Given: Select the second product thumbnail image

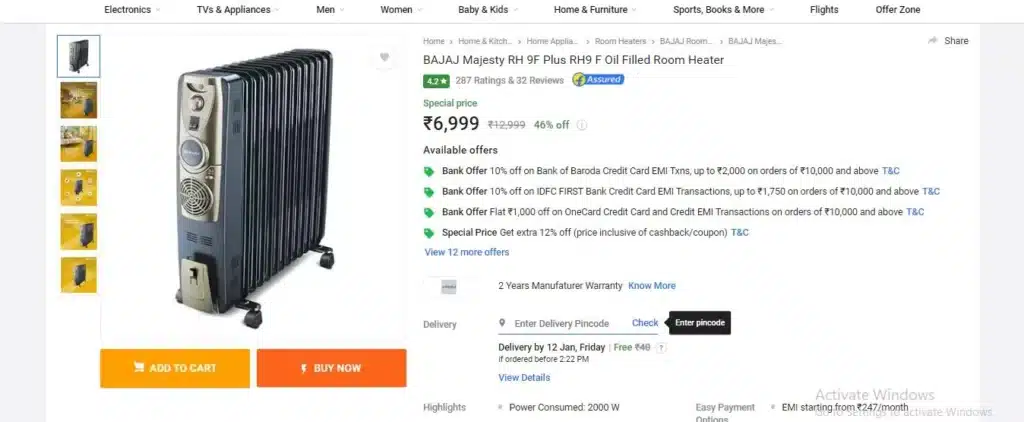Looking at the screenshot, I should pyautogui.click(x=79, y=100).
